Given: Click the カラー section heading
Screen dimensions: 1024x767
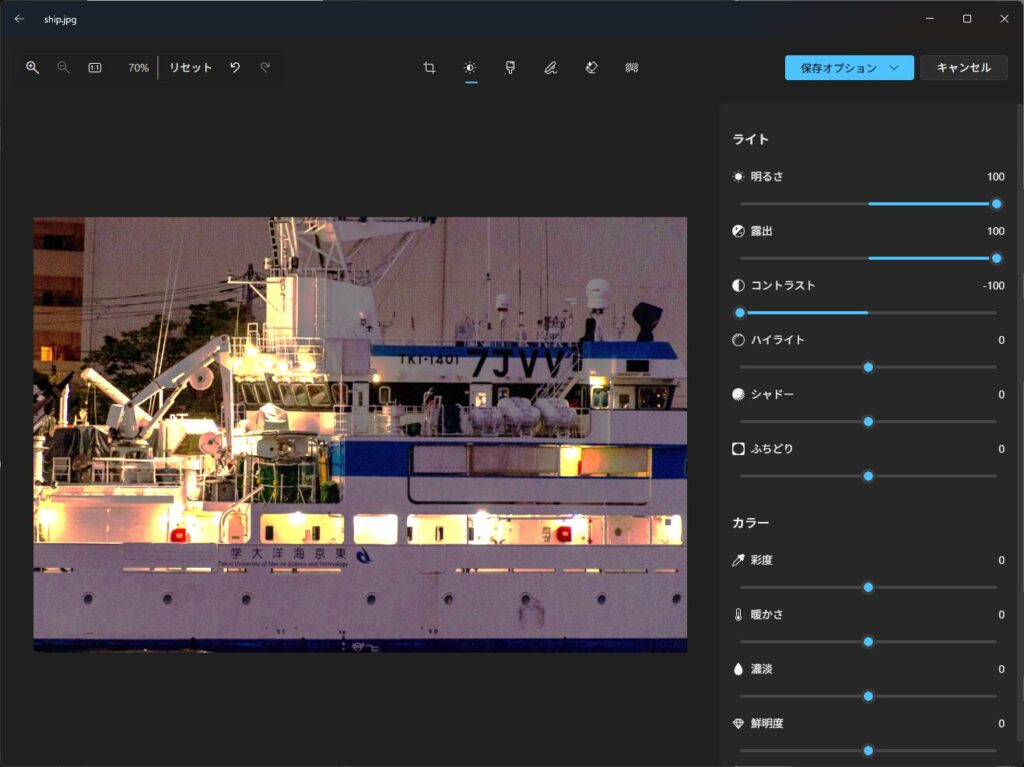Looking at the screenshot, I should pos(750,523).
